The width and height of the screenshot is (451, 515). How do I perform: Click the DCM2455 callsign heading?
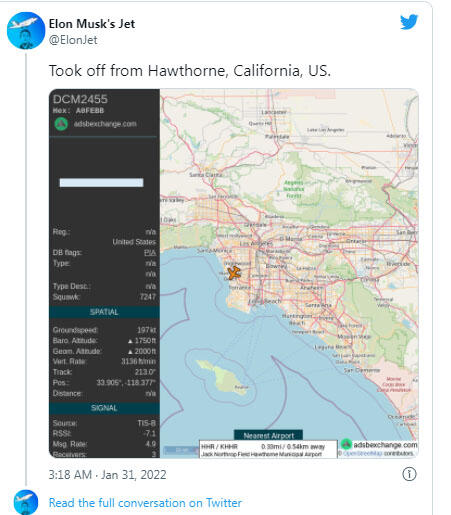click(x=80, y=99)
